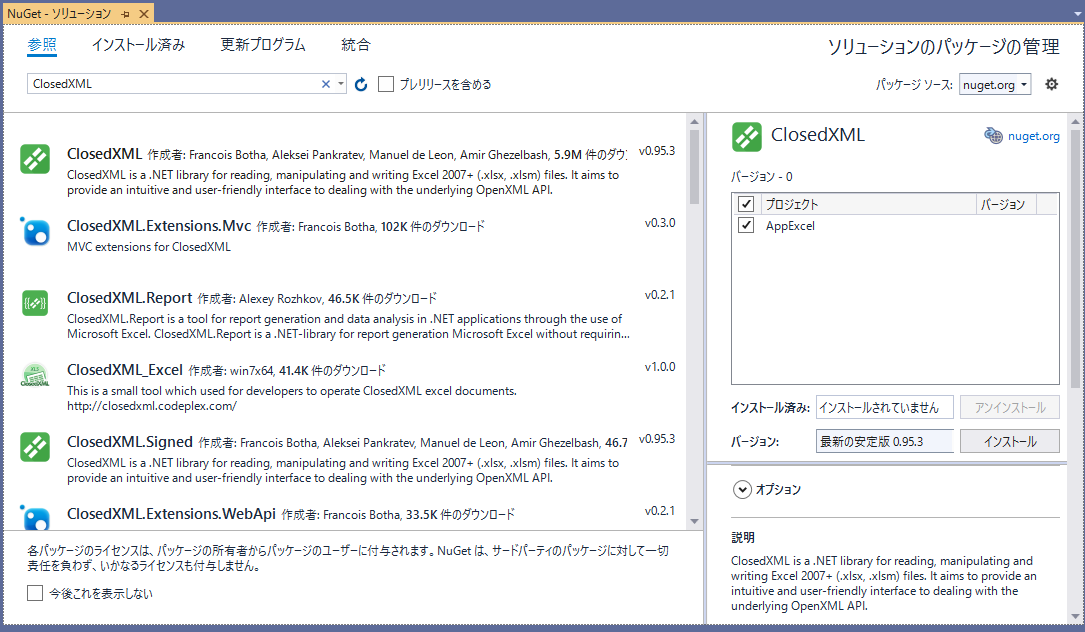Select the ClosedXML package icon in list

click(x=35, y=159)
